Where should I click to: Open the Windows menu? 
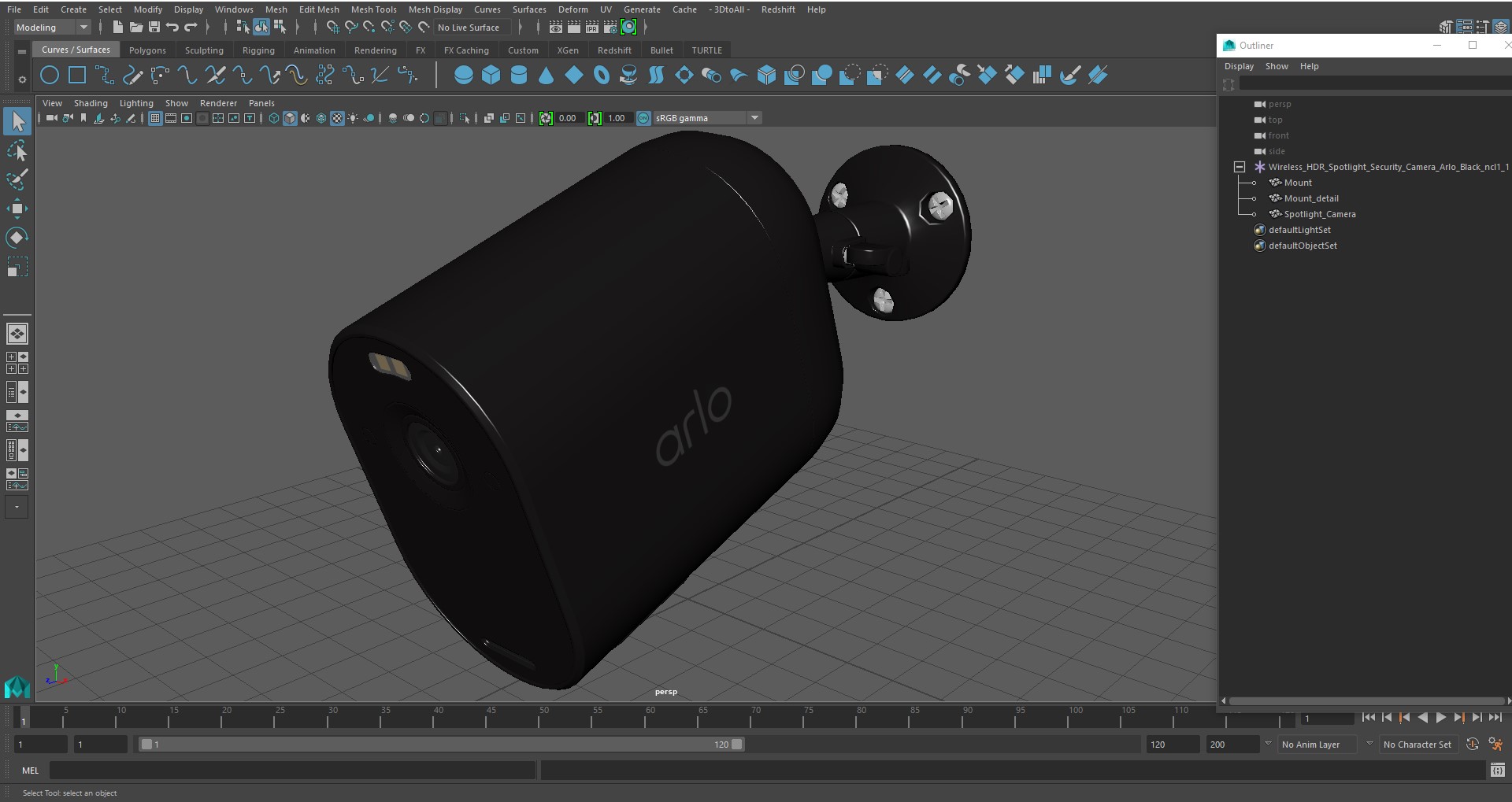click(234, 9)
